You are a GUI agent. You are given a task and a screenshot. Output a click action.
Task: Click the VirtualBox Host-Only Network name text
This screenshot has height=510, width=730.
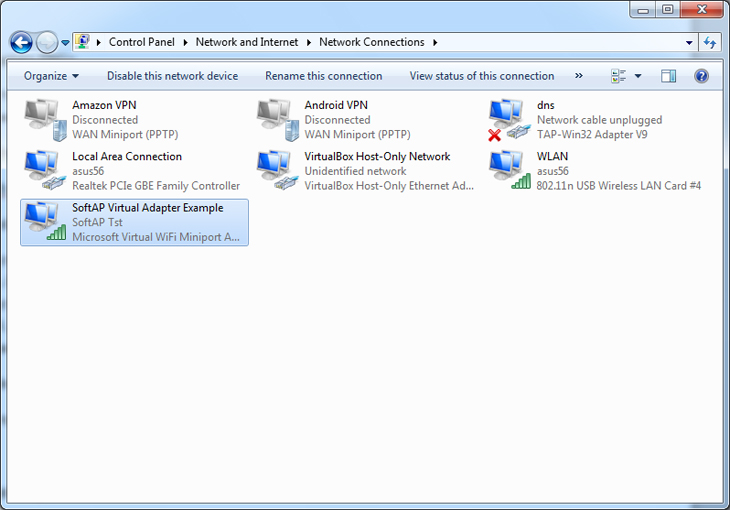377,156
